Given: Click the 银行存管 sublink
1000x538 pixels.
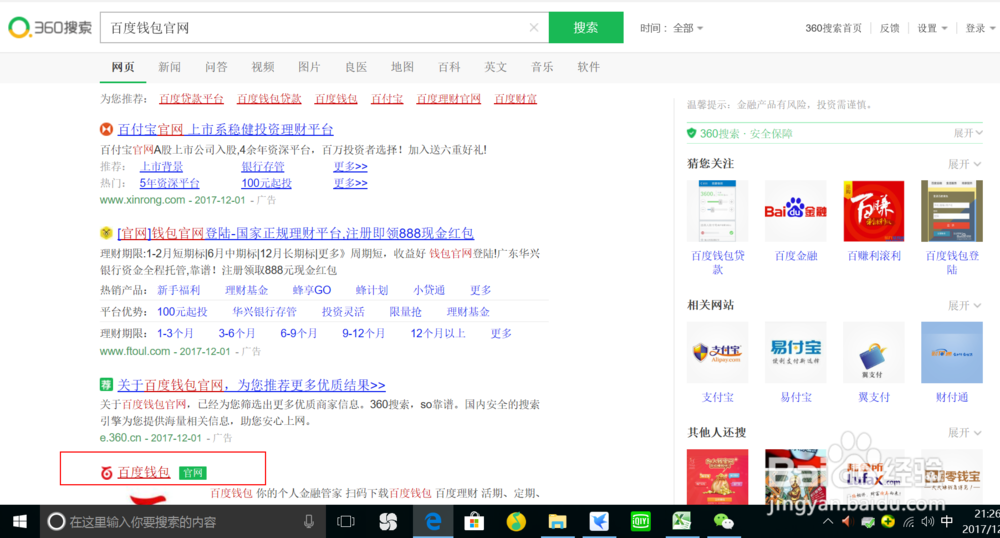Looking at the screenshot, I should coord(263,166).
